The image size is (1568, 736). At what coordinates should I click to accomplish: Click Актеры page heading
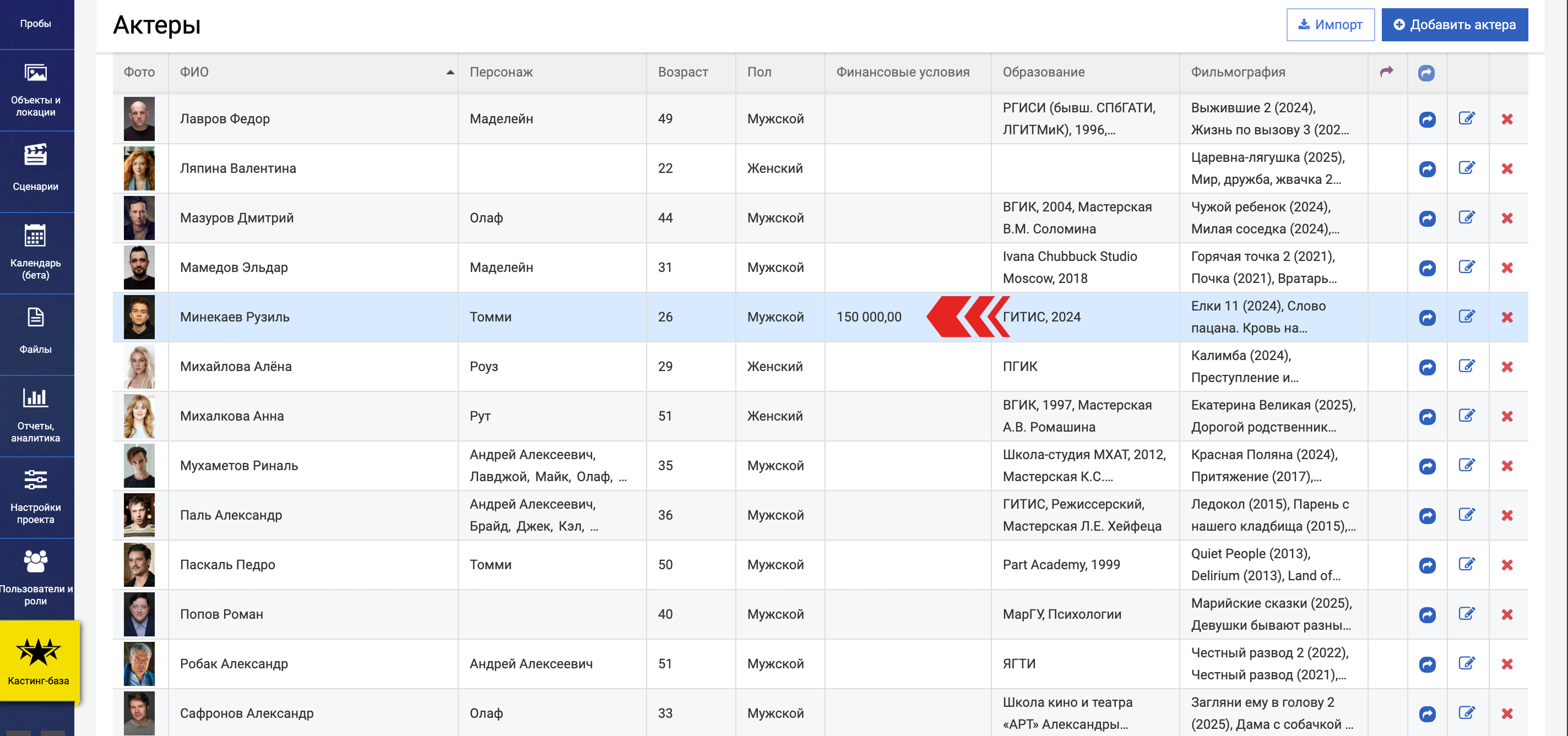156,25
